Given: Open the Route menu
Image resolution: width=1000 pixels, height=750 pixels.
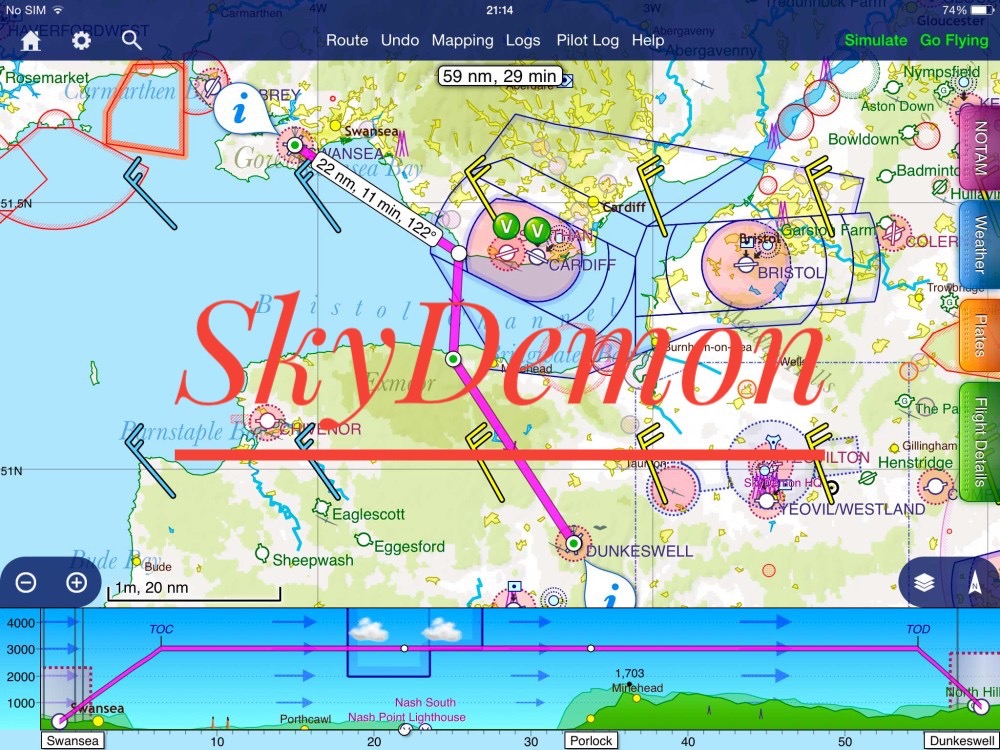Looking at the screenshot, I should coord(347,40).
